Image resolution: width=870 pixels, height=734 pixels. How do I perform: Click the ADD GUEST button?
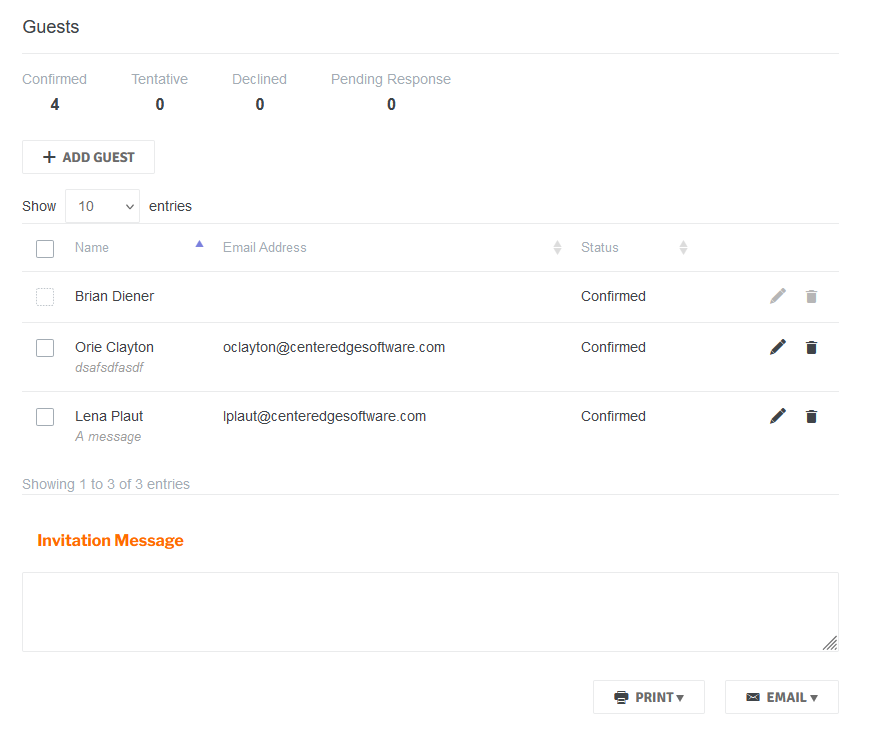pyautogui.click(x=88, y=157)
